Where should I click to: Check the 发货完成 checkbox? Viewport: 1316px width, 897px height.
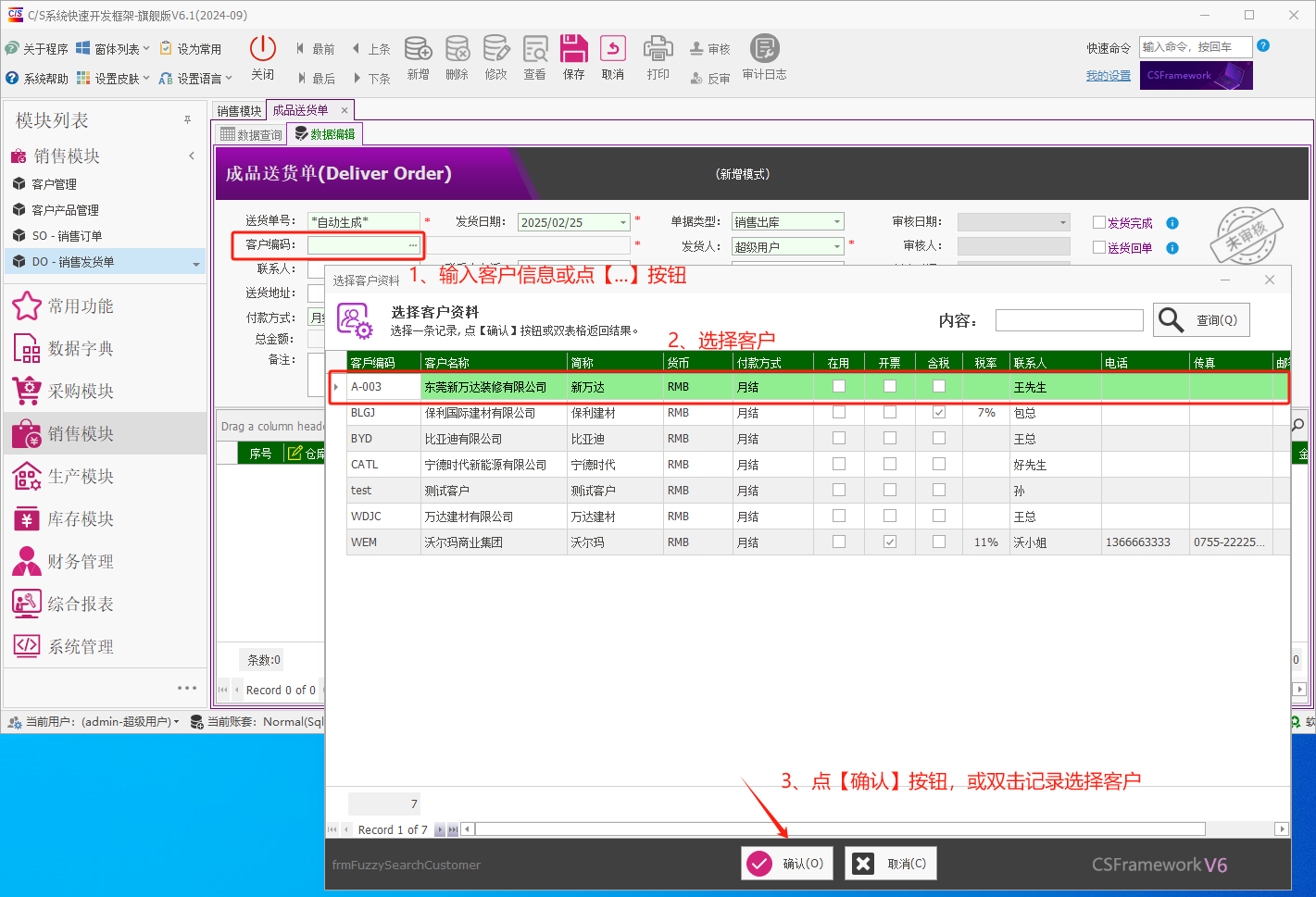(1099, 222)
